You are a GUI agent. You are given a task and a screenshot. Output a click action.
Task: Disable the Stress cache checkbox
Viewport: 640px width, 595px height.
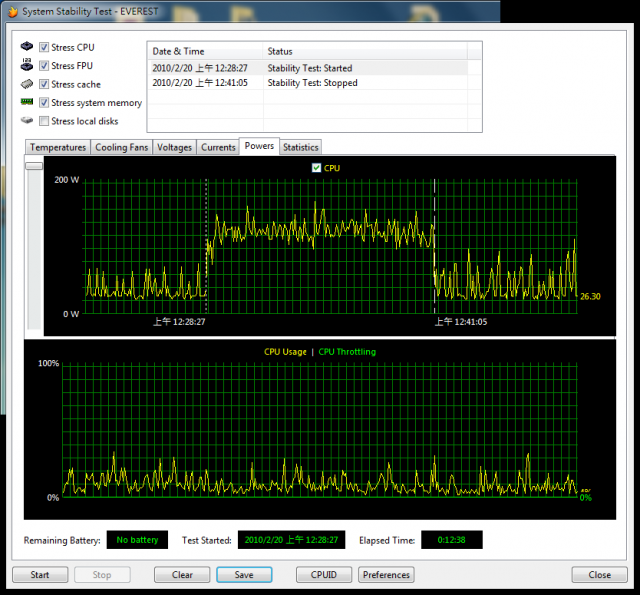[x=44, y=84]
